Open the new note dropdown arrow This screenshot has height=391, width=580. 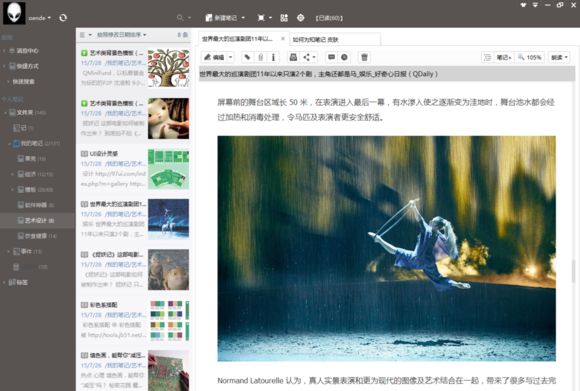[243, 18]
